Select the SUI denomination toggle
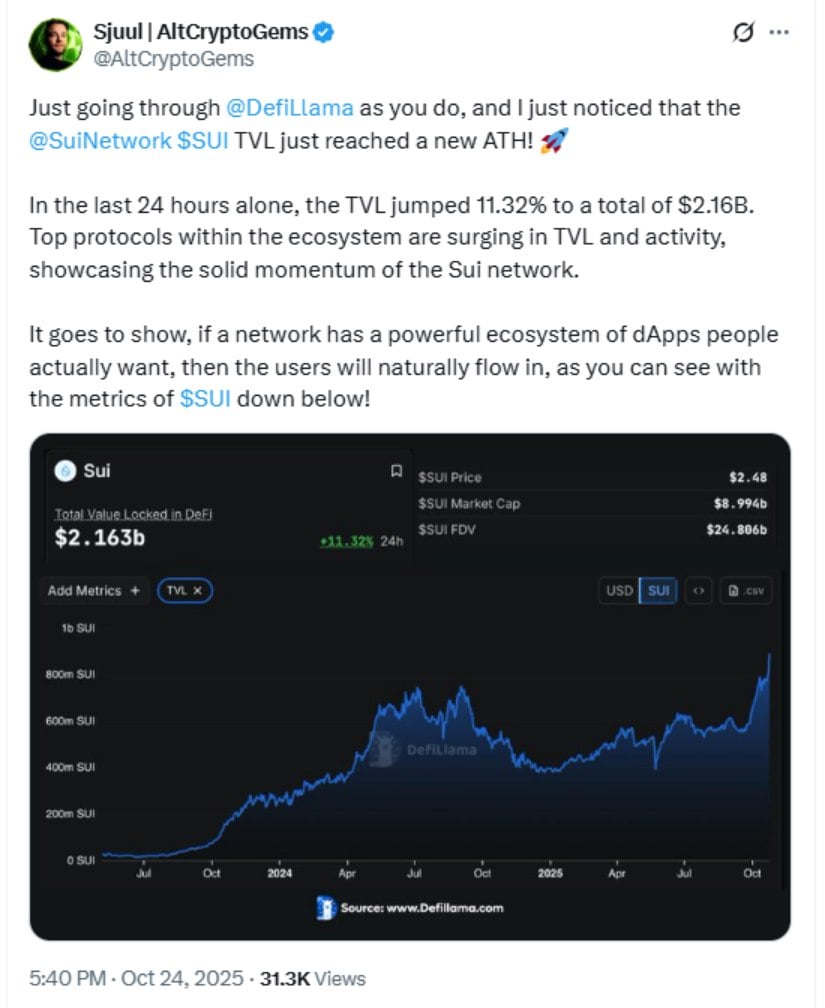This screenshot has height=1008, width=825. (659, 590)
